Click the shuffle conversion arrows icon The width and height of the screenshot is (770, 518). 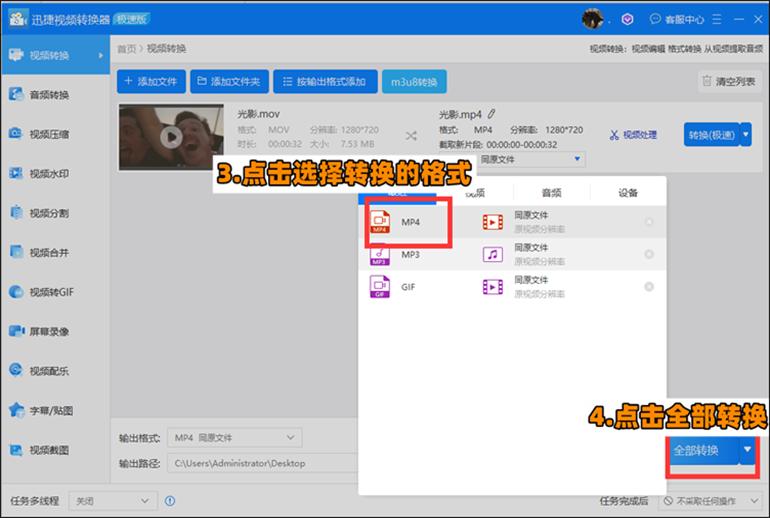pyautogui.click(x=411, y=136)
